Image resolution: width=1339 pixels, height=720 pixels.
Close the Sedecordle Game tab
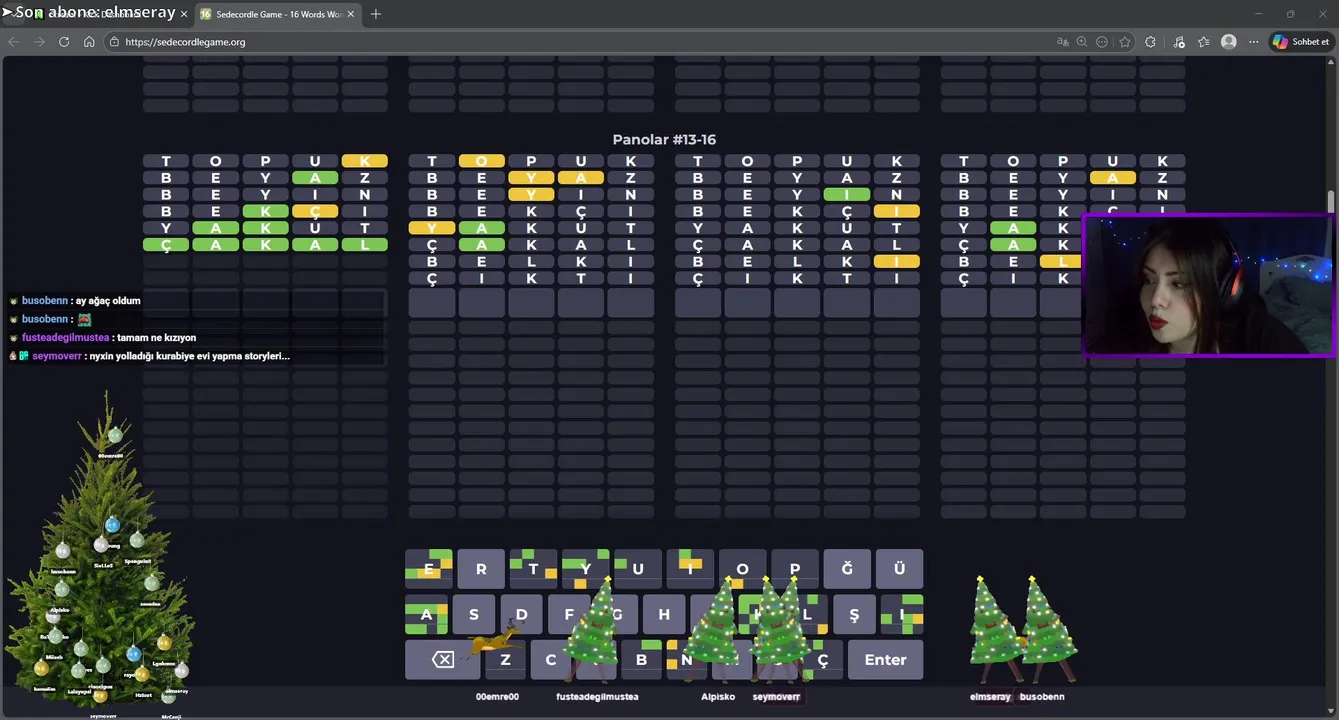(x=351, y=14)
